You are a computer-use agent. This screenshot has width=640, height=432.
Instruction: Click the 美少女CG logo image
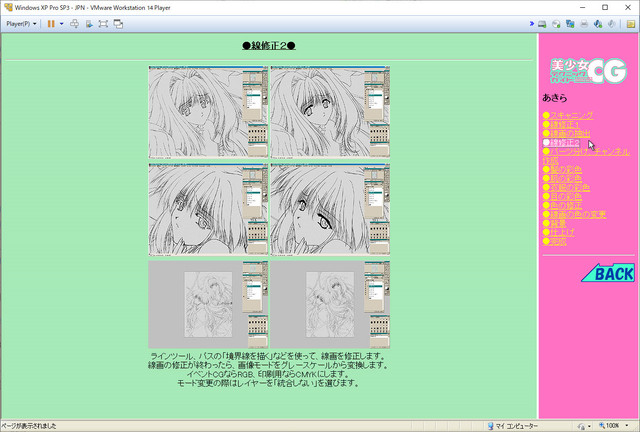click(x=588, y=71)
